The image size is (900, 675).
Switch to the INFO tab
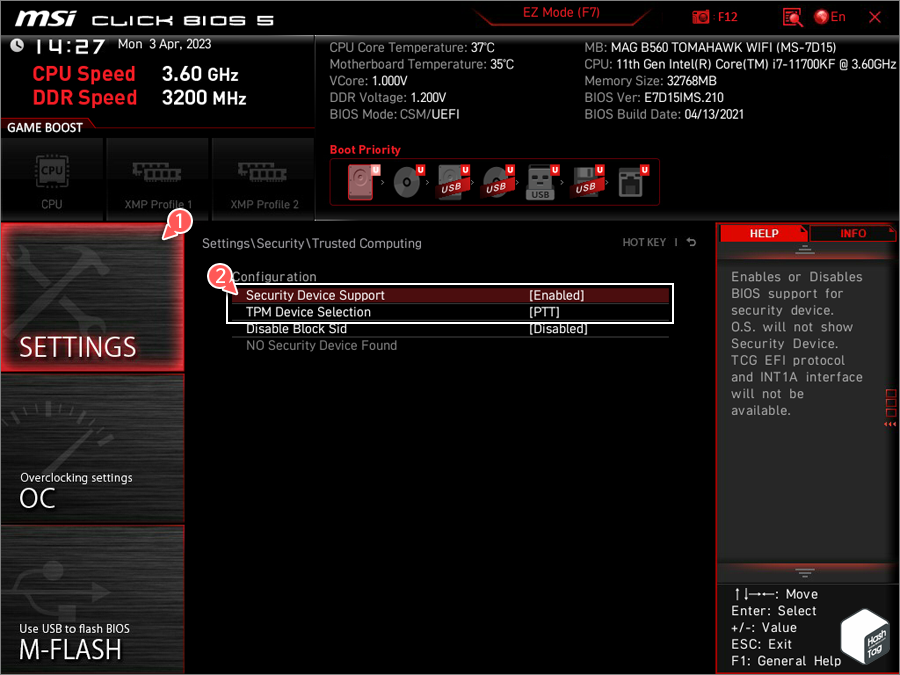(852, 233)
